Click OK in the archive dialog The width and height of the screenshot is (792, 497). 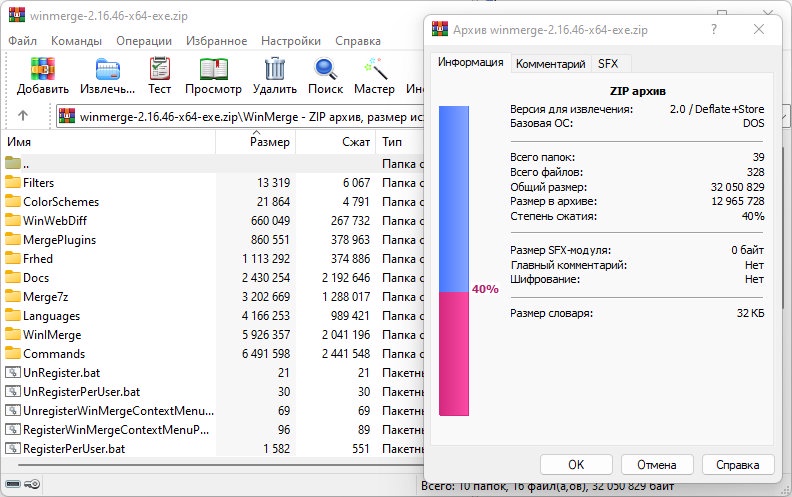576,465
